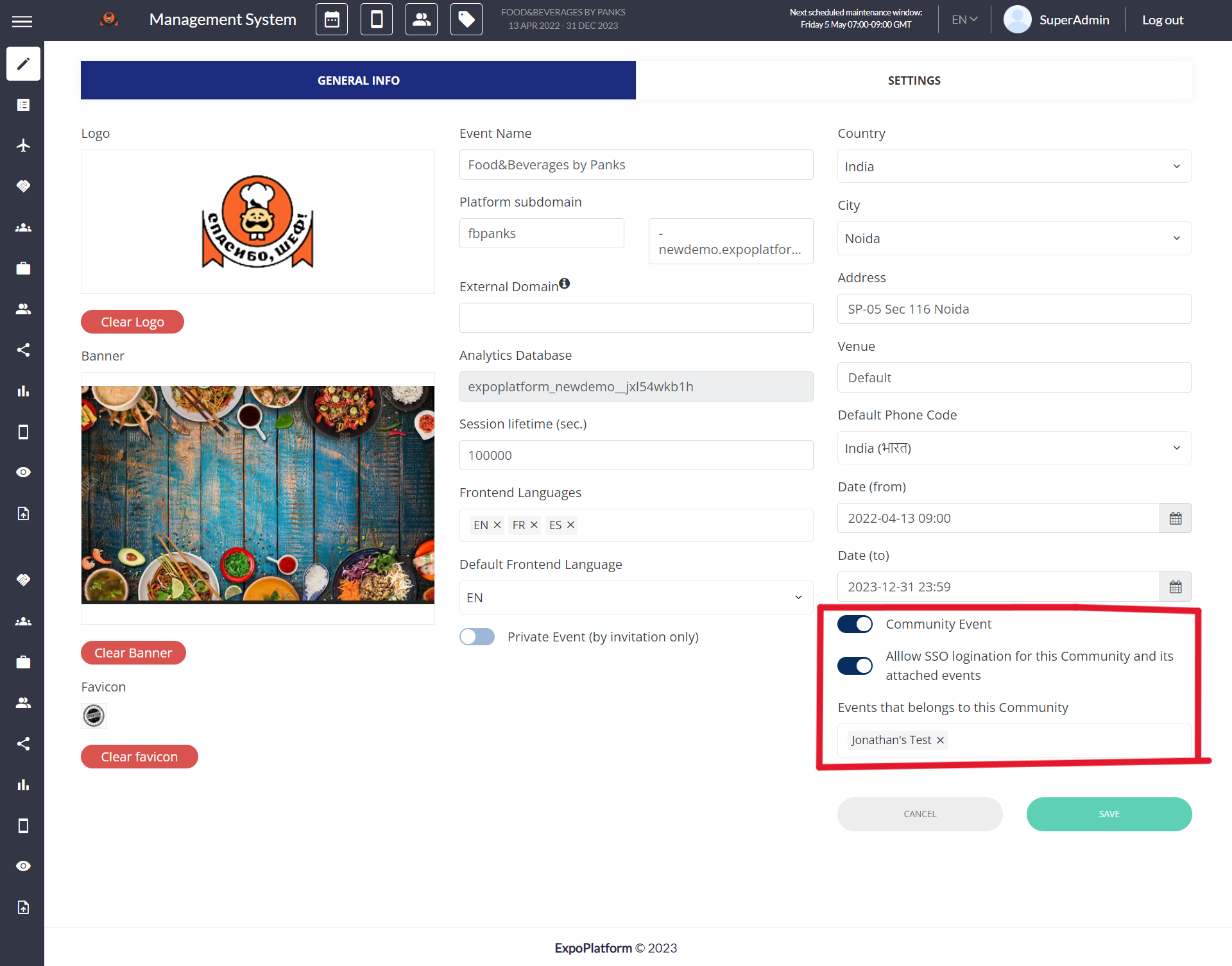The image size is (1232, 966).
Task: Click the Address input field
Action: click(x=1014, y=309)
